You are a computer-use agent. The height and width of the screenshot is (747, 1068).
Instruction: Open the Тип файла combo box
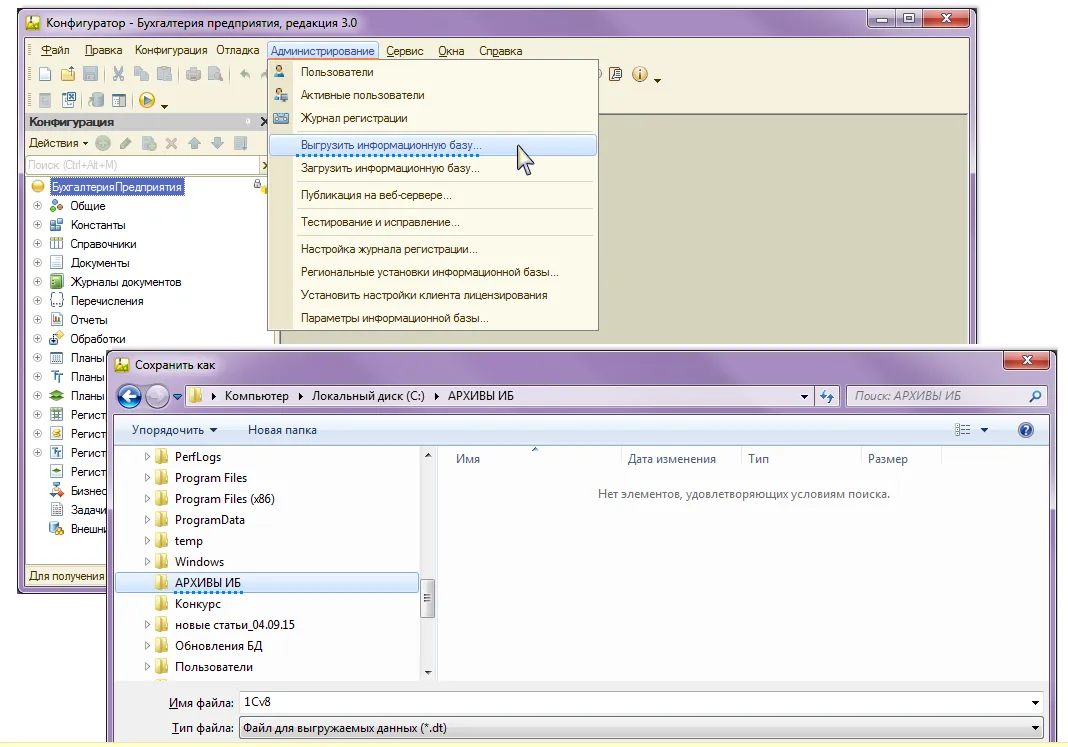pyautogui.click(x=640, y=728)
